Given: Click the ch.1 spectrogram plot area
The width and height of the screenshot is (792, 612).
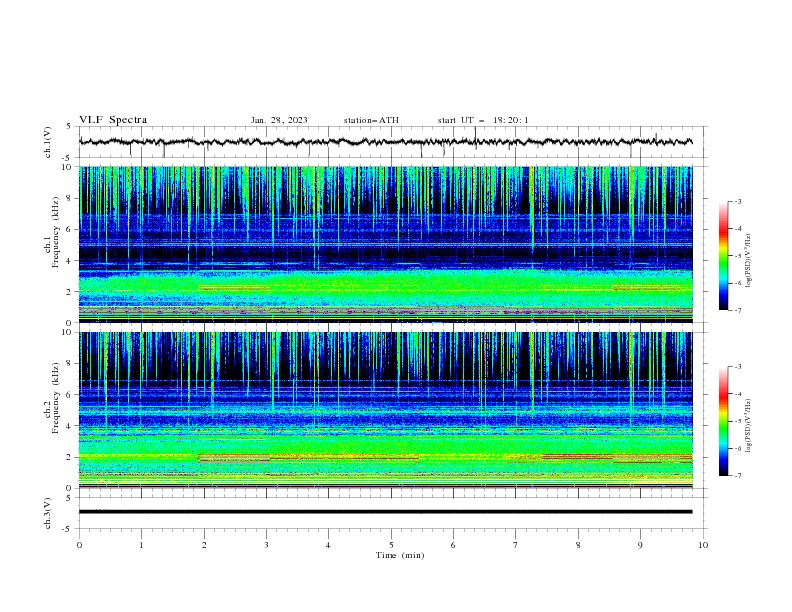Looking at the screenshot, I should [x=386, y=244].
